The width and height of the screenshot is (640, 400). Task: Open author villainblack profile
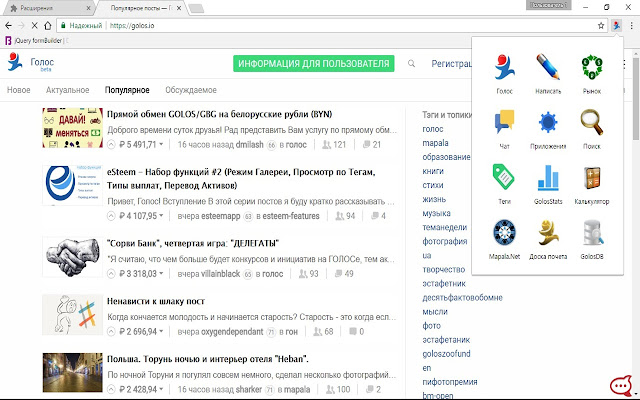[x=220, y=274]
